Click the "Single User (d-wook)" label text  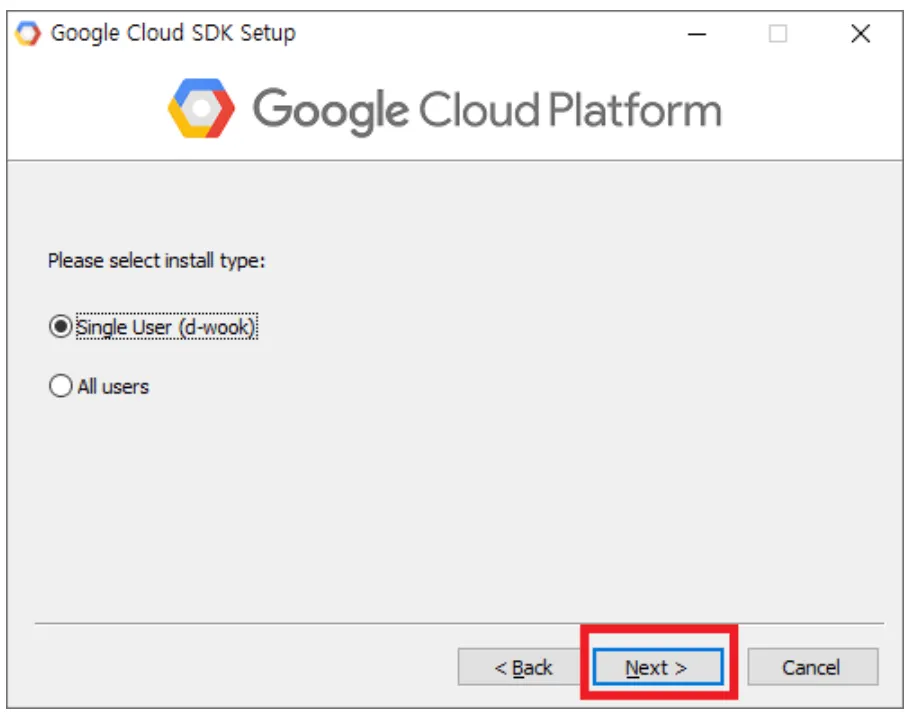167,327
